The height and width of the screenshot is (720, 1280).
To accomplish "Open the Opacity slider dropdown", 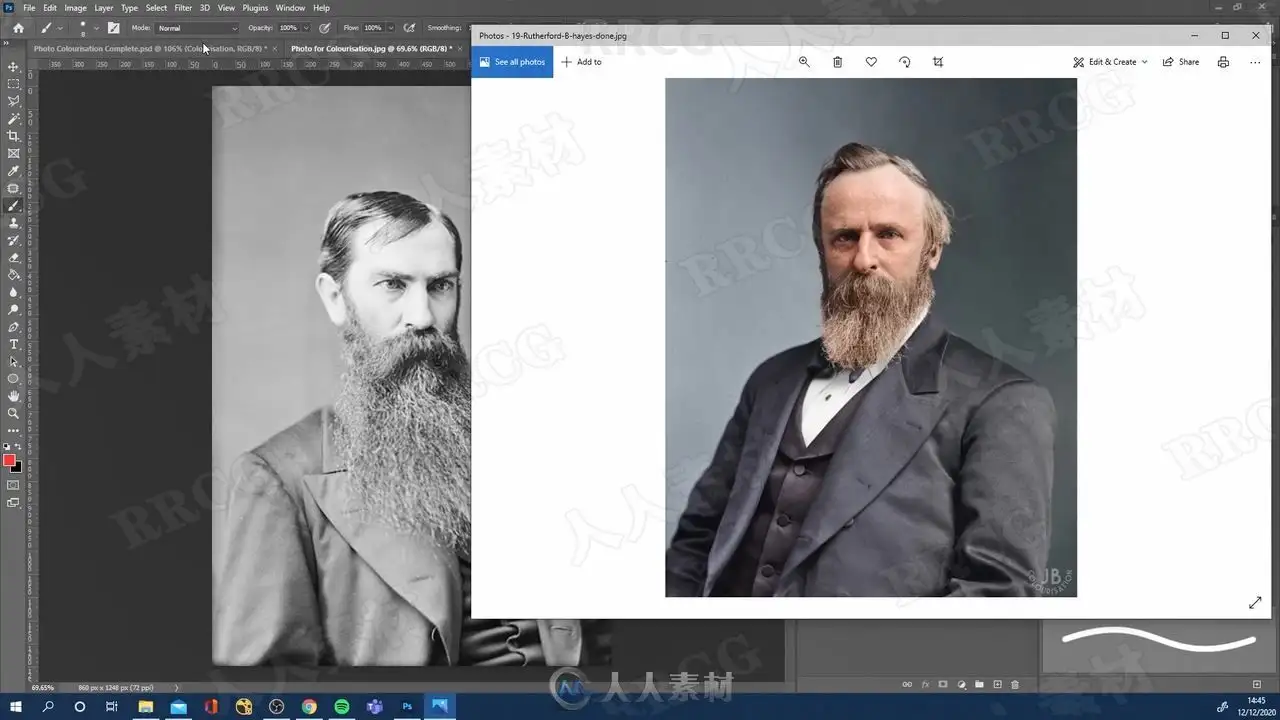I will [x=306, y=28].
